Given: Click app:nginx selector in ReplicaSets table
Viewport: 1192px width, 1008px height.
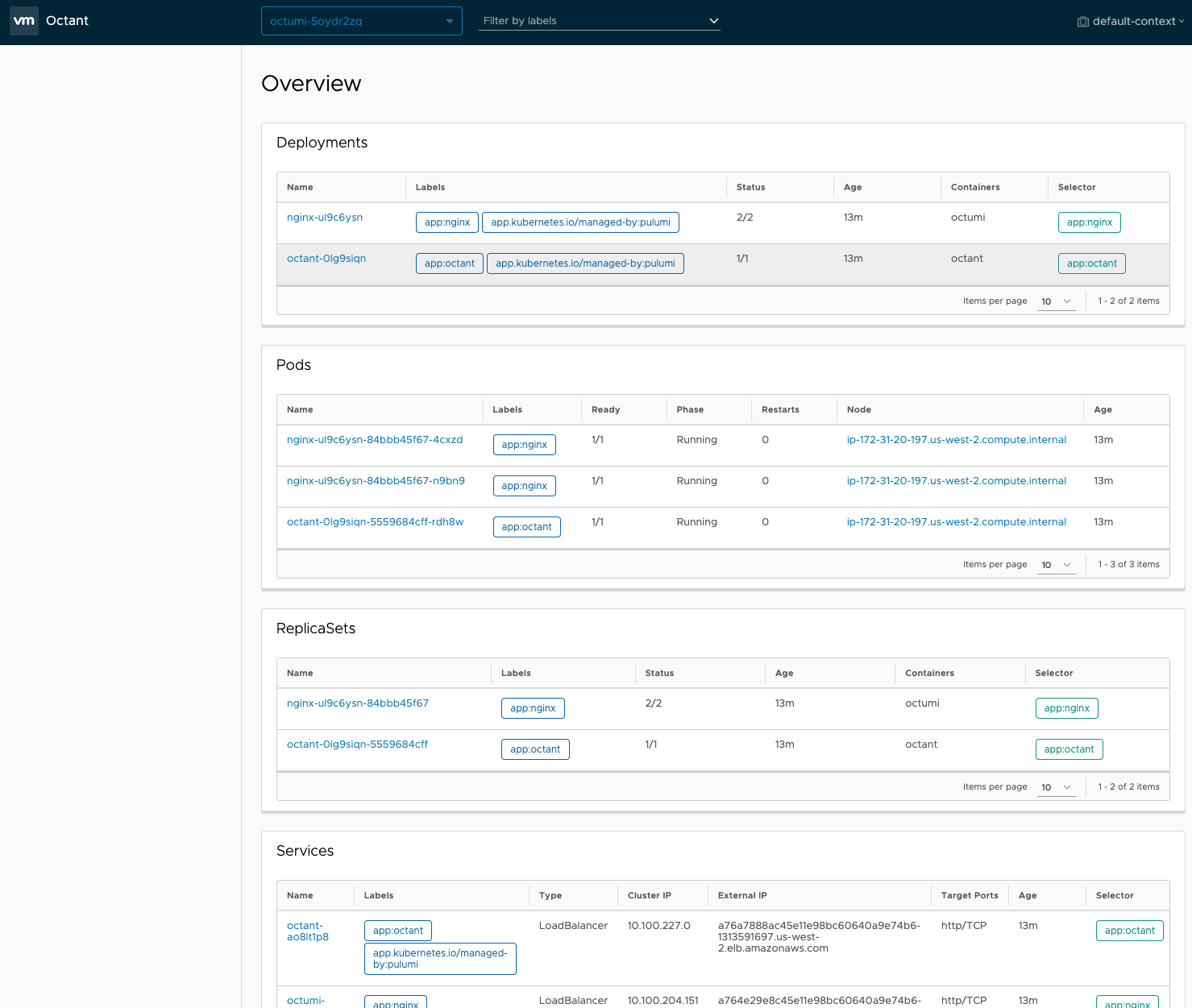Looking at the screenshot, I should (x=1067, y=708).
